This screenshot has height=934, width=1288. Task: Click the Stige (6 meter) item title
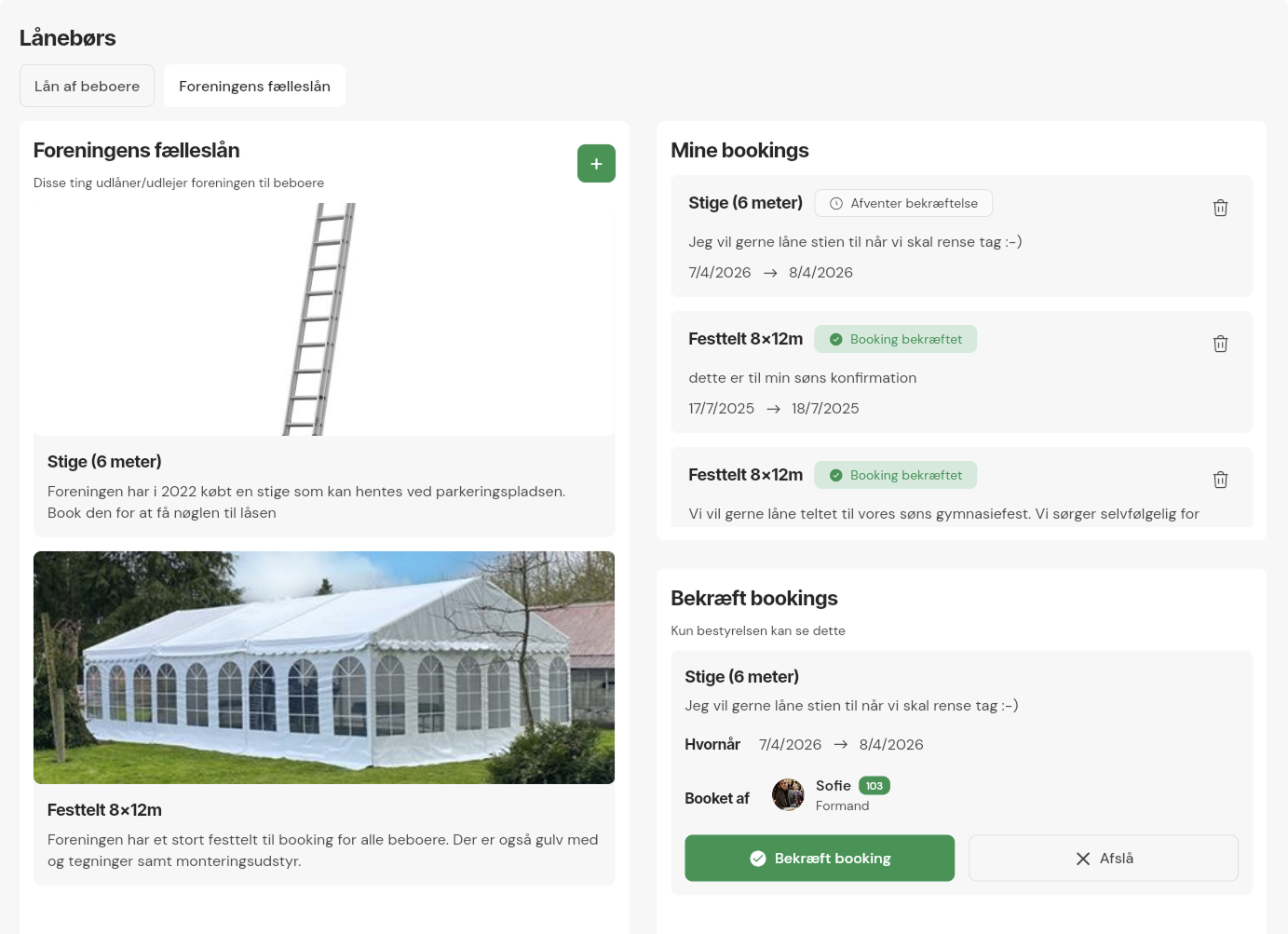[104, 462]
